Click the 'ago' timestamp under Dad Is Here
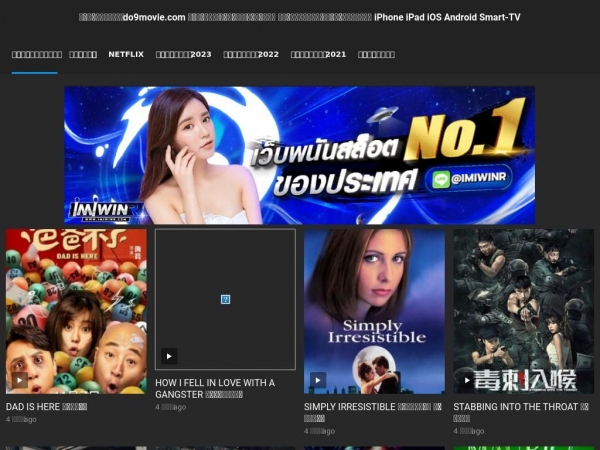This screenshot has width=600, height=450. point(21,419)
